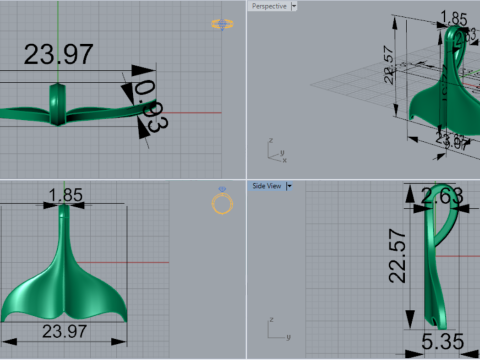Select the rotated 0.93 thickness dimension
Image resolution: width=480 pixels, height=360 pixels.
pos(151,107)
